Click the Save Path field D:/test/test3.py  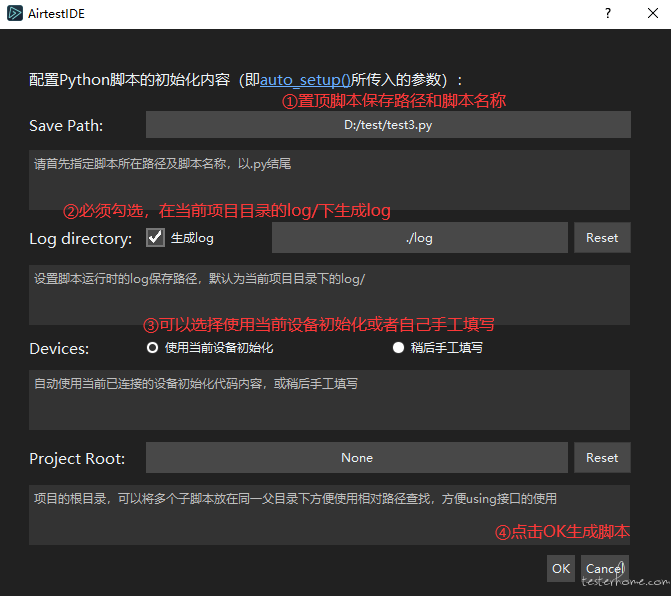click(388, 125)
